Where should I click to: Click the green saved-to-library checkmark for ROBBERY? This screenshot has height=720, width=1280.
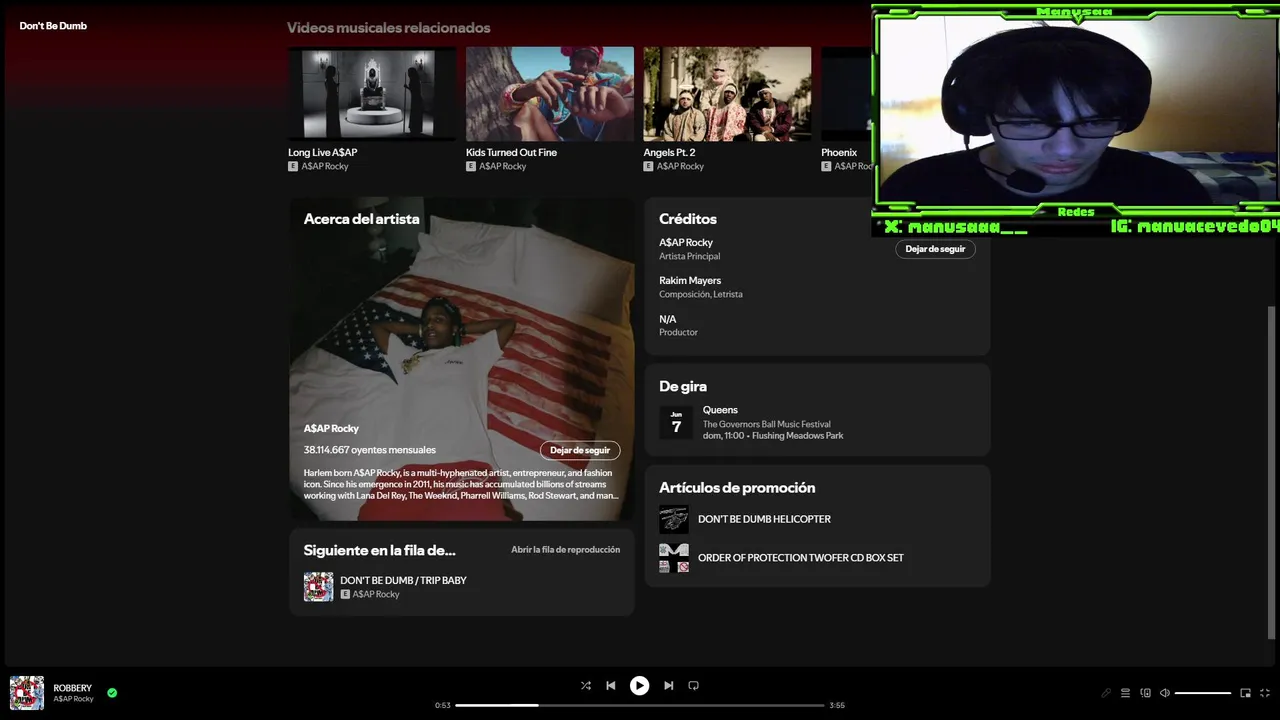(x=112, y=692)
